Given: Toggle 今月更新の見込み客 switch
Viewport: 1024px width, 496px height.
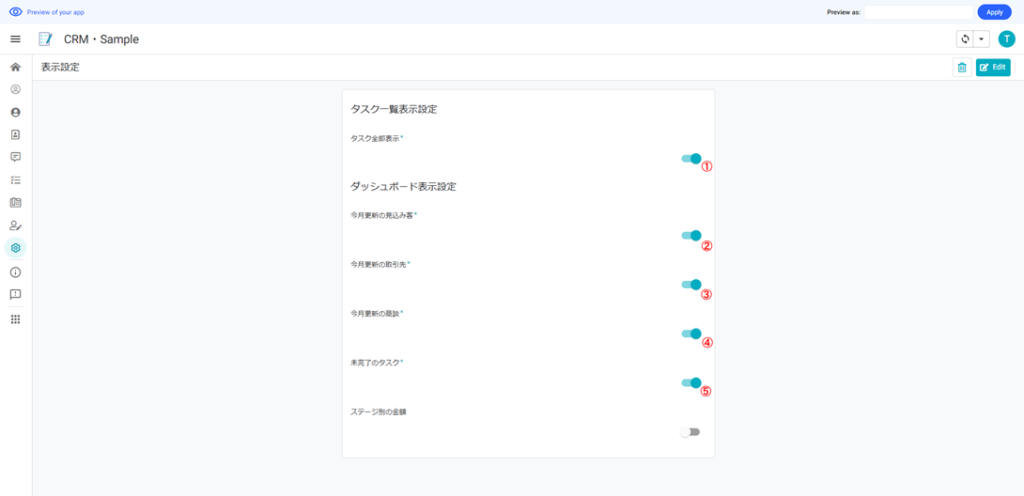Looking at the screenshot, I should point(691,236).
